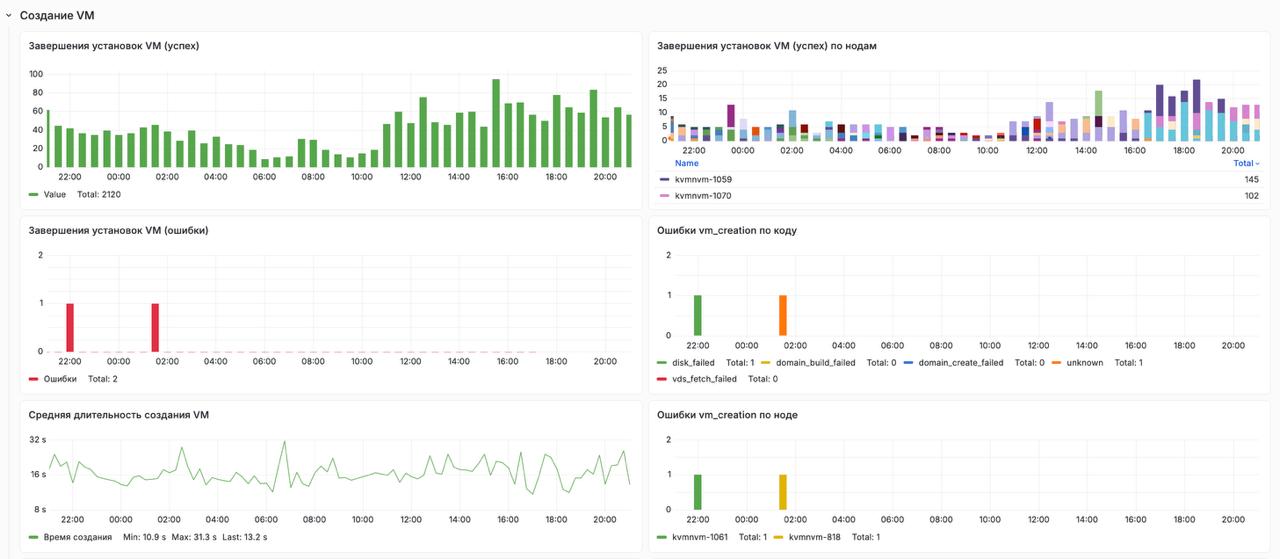This screenshot has height=559, width=1280.
Task: Sort node table by Name header
Action: pyautogui.click(x=687, y=163)
